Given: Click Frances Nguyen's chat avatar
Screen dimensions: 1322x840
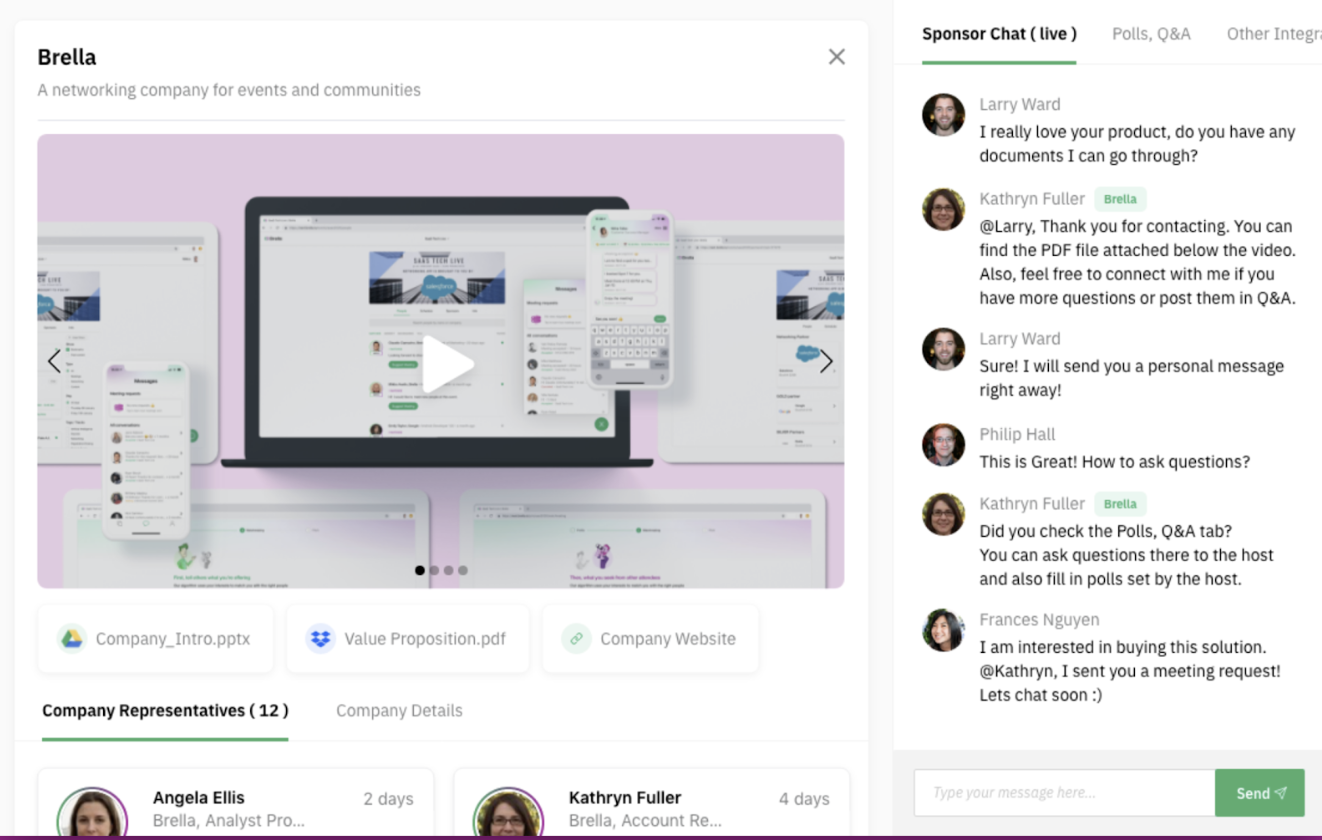Looking at the screenshot, I should pos(943,630).
